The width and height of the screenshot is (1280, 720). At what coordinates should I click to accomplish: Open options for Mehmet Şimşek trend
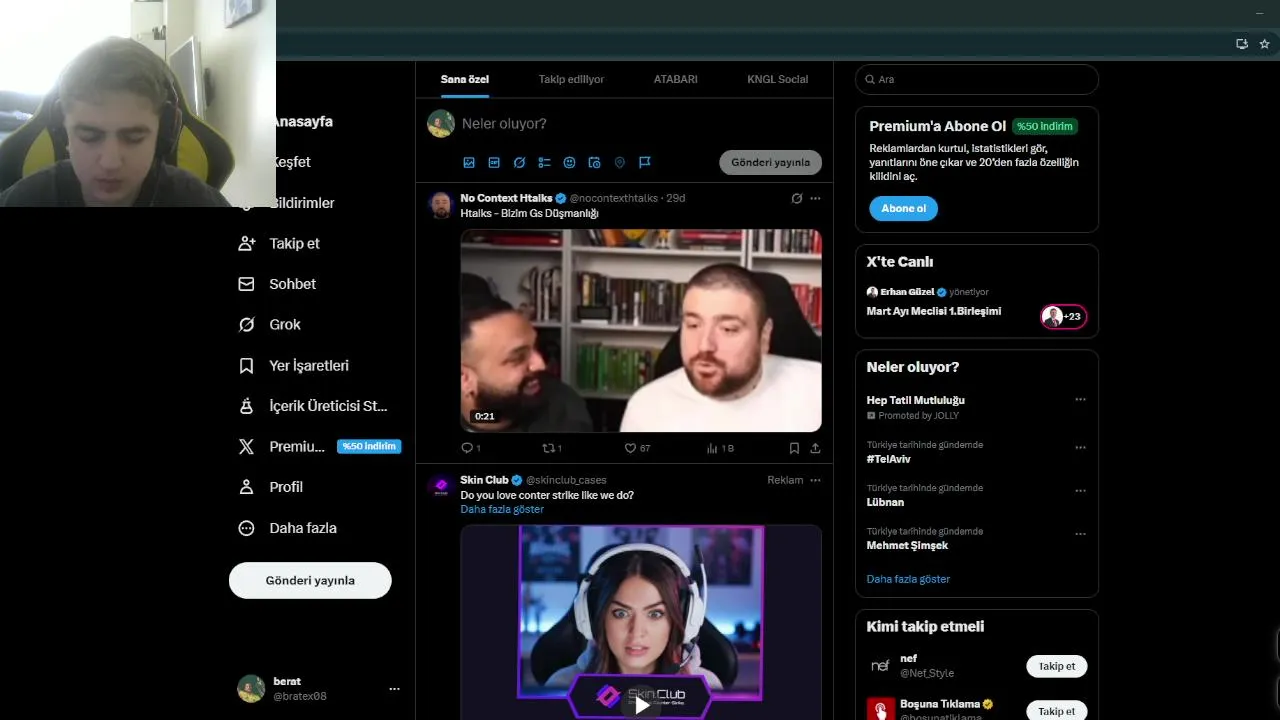tap(1080, 534)
